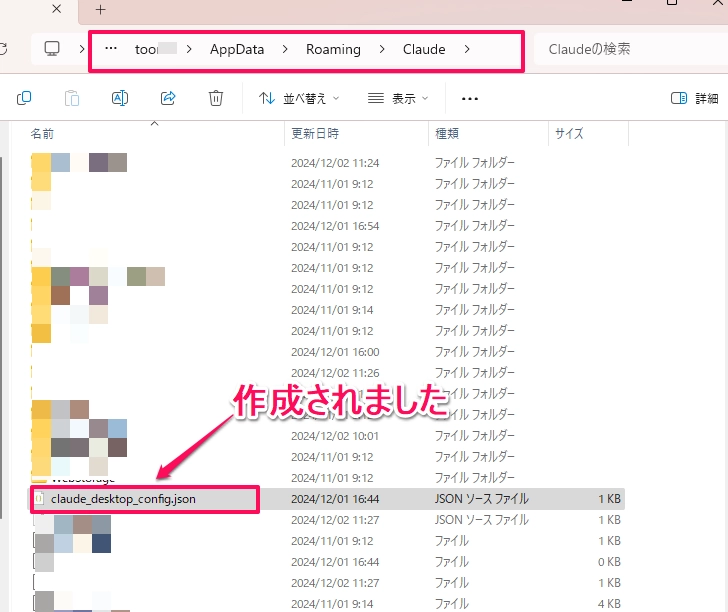Expand chevron after tooi user folder
This screenshot has height=612, width=728.
coord(189,49)
